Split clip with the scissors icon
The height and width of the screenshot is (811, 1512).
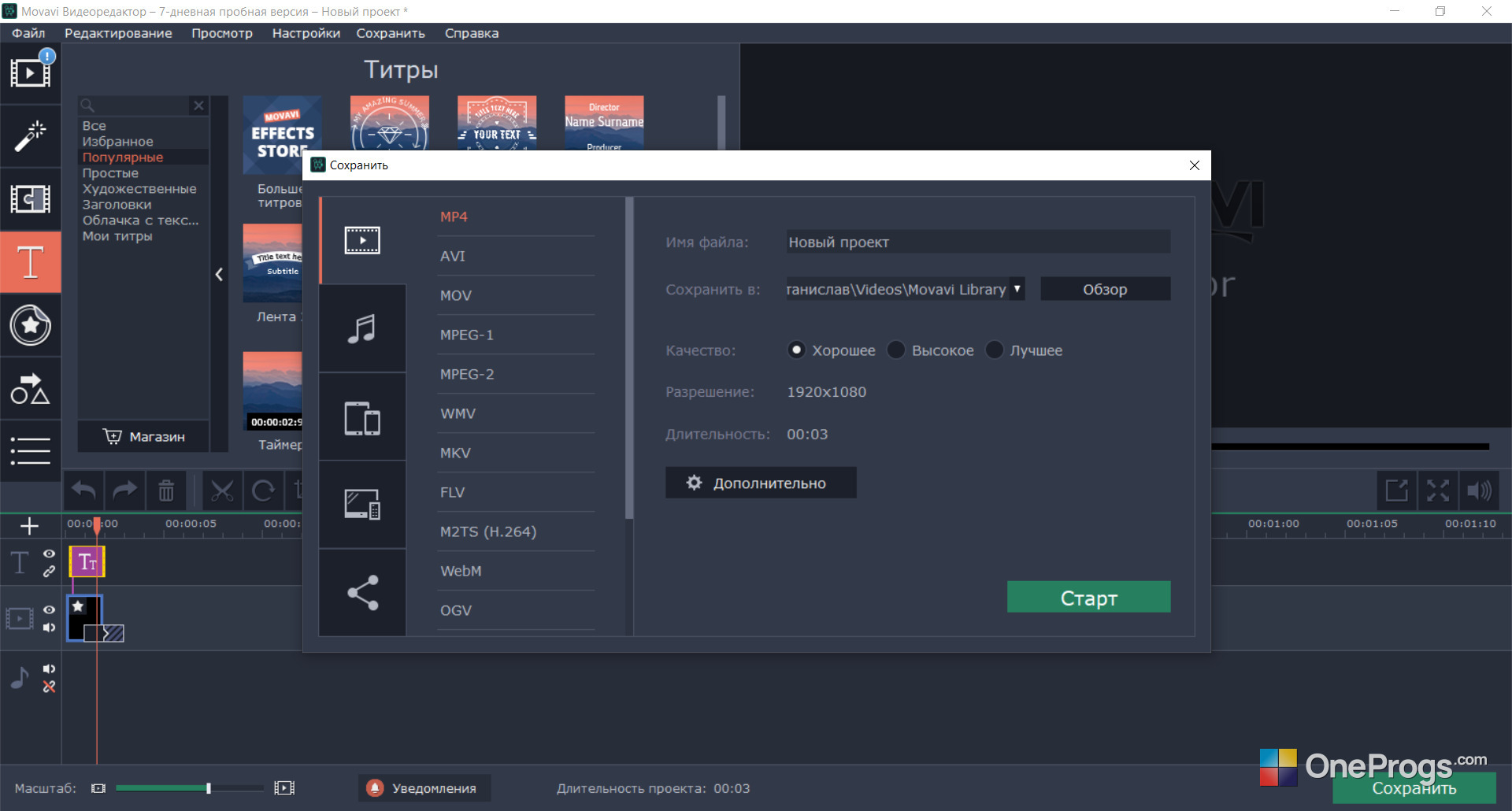click(x=222, y=491)
